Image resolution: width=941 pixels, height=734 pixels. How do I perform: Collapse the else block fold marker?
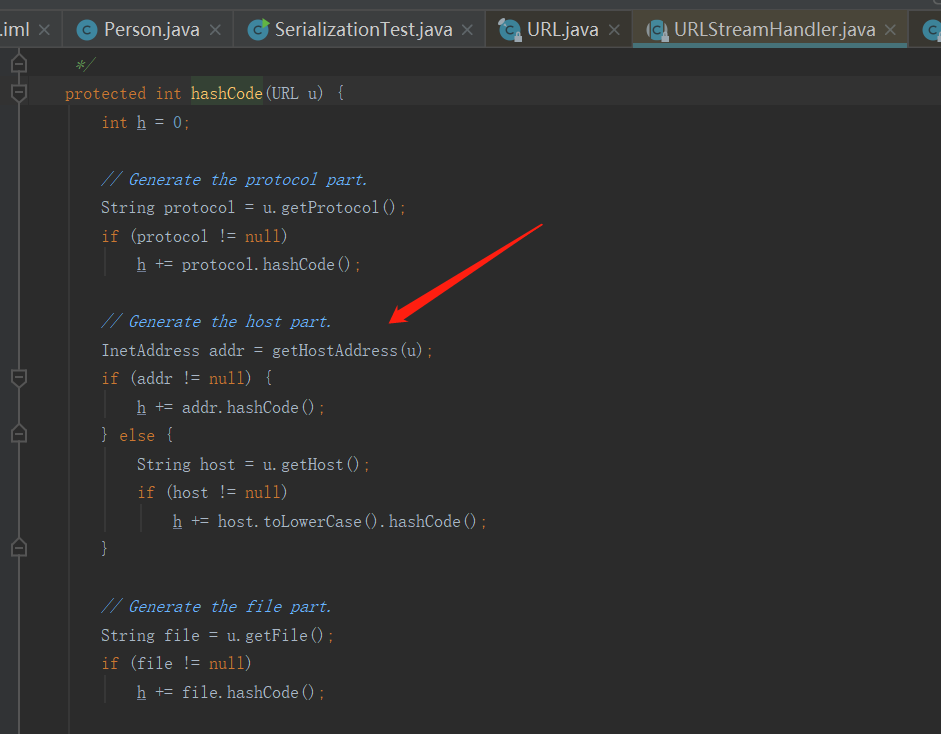click(x=18, y=435)
